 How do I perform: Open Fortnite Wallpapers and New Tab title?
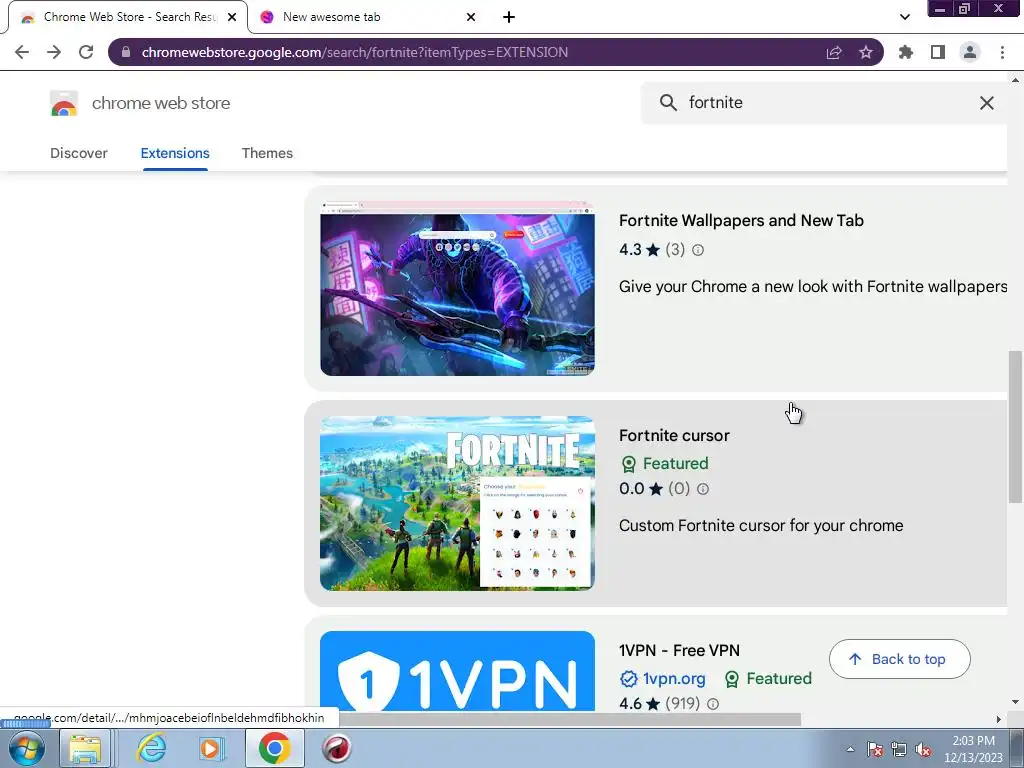point(741,221)
